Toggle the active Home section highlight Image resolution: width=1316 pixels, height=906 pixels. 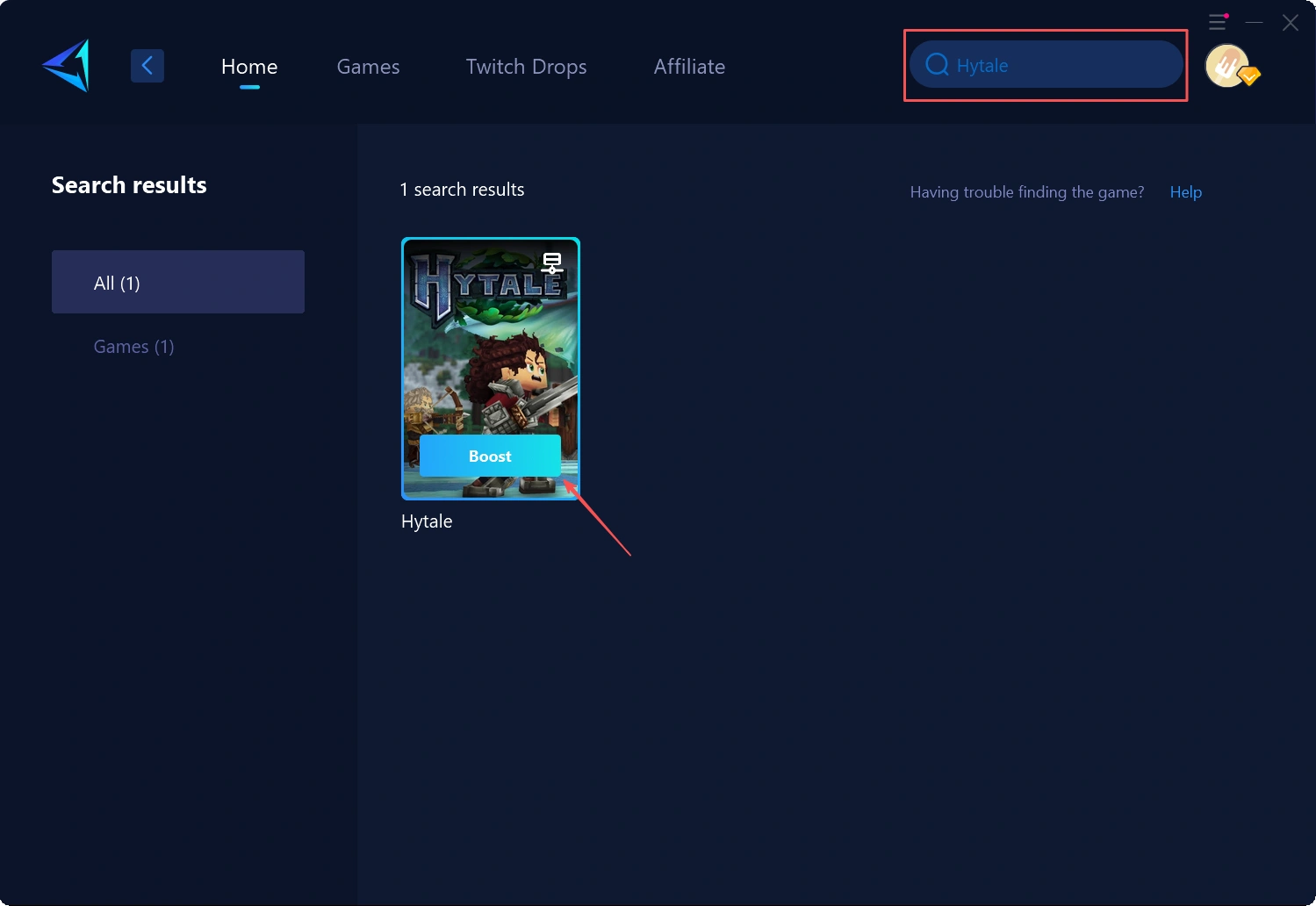click(x=249, y=66)
